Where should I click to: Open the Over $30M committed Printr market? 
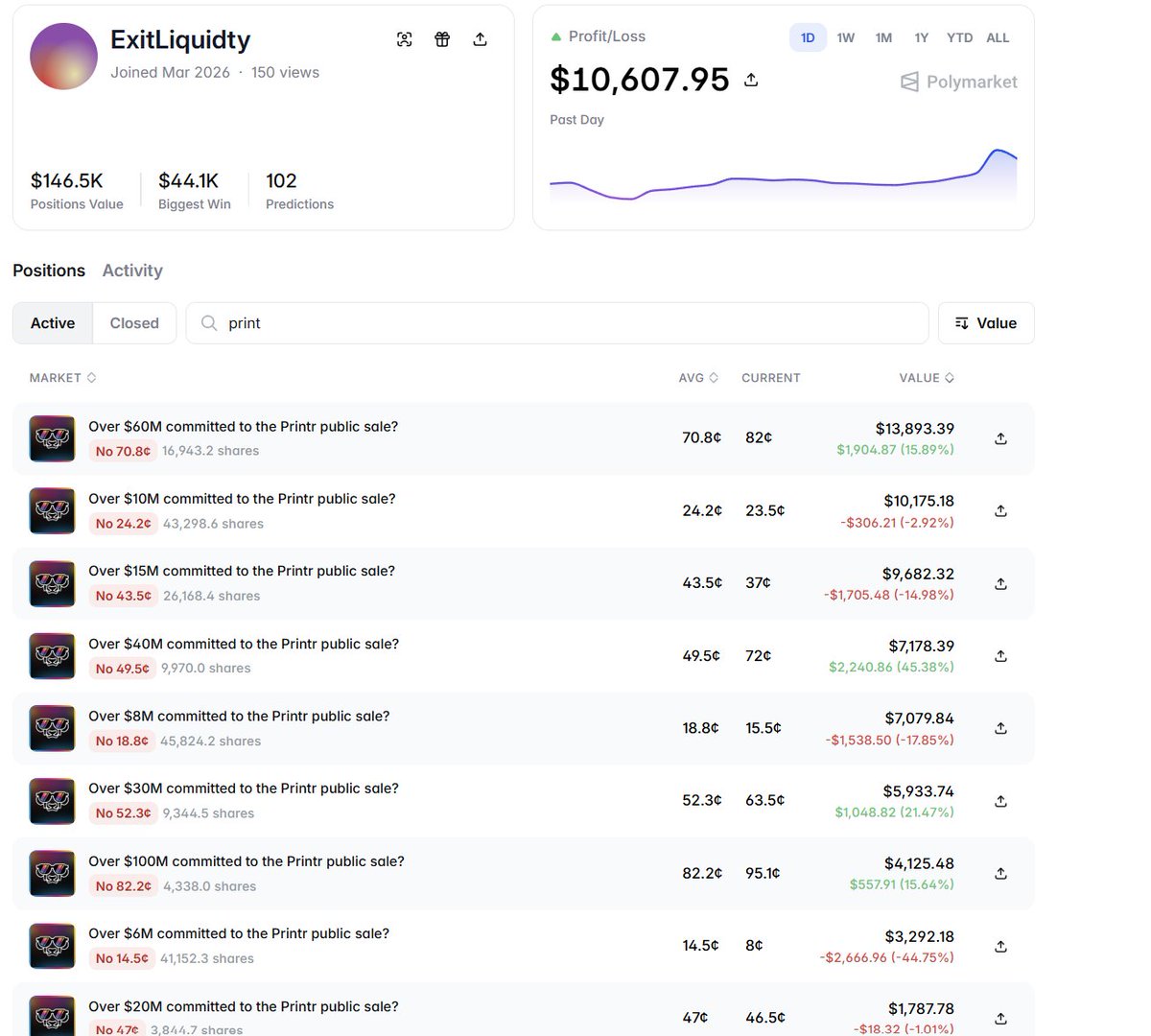(244, 789)
